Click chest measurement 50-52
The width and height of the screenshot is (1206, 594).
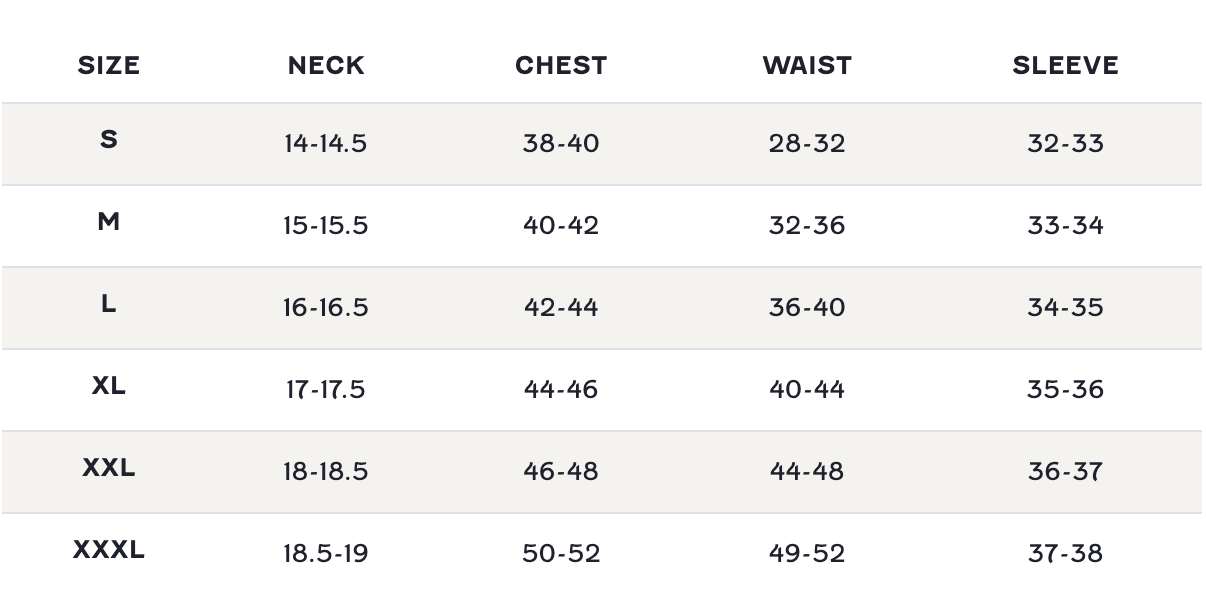pyautogui.click(x=561, y=554)
